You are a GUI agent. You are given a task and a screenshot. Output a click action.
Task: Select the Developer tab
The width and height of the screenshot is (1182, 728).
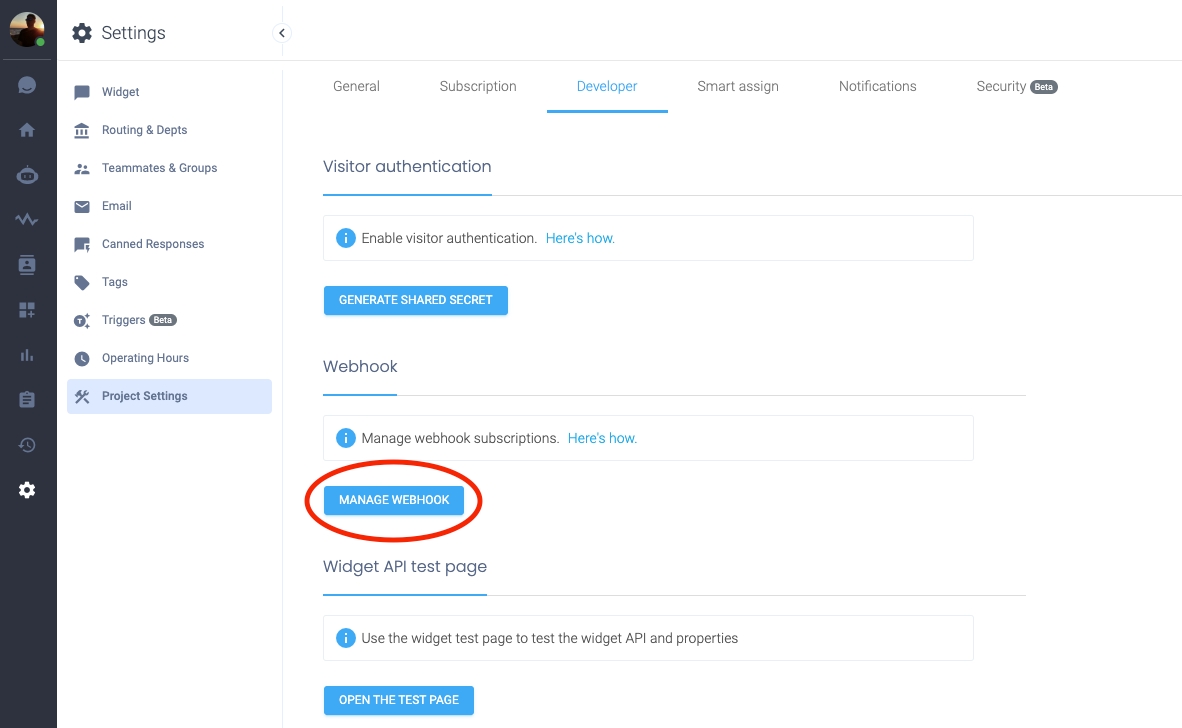(607, 87)
